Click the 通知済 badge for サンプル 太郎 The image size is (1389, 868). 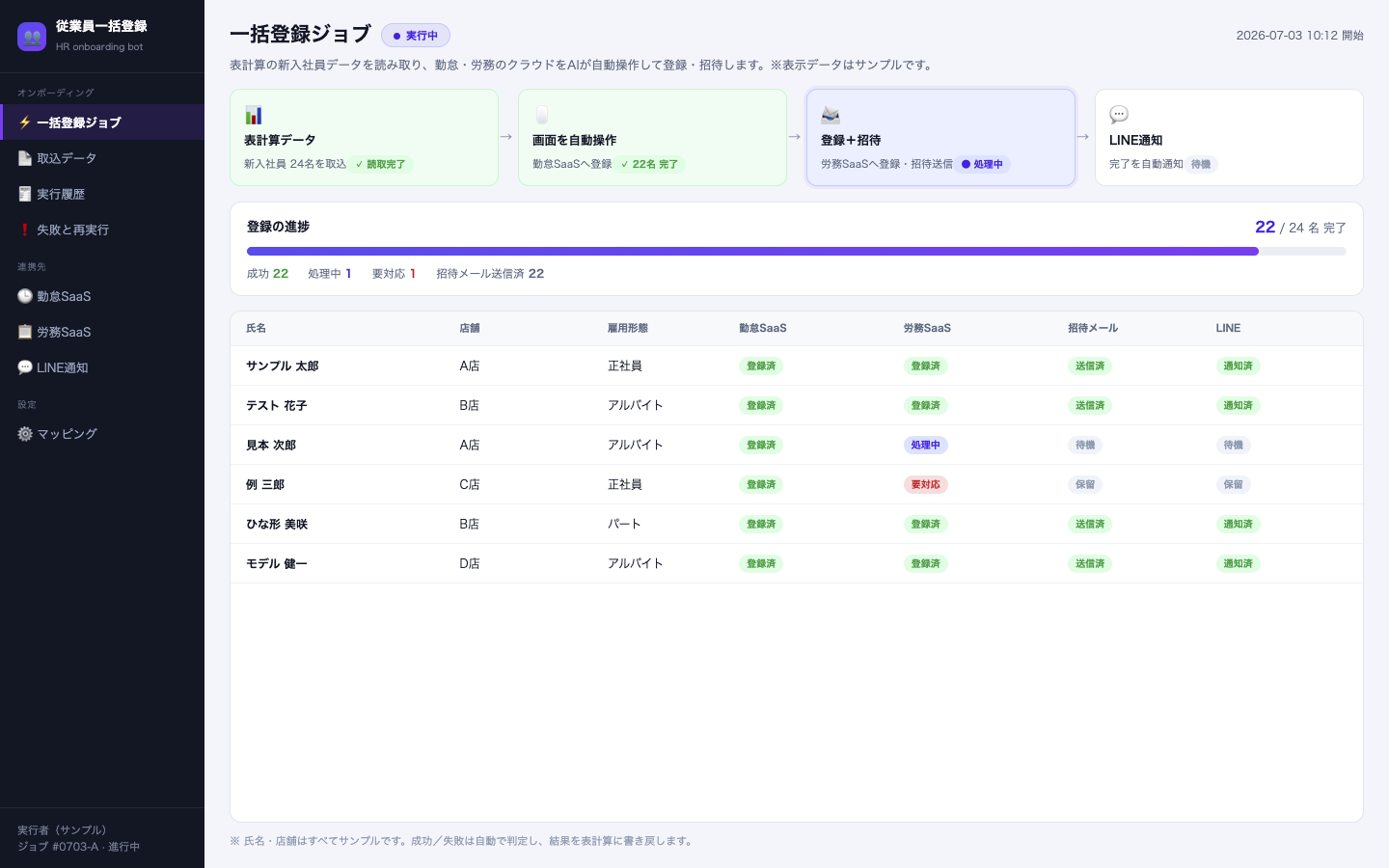coord(1239,366)
